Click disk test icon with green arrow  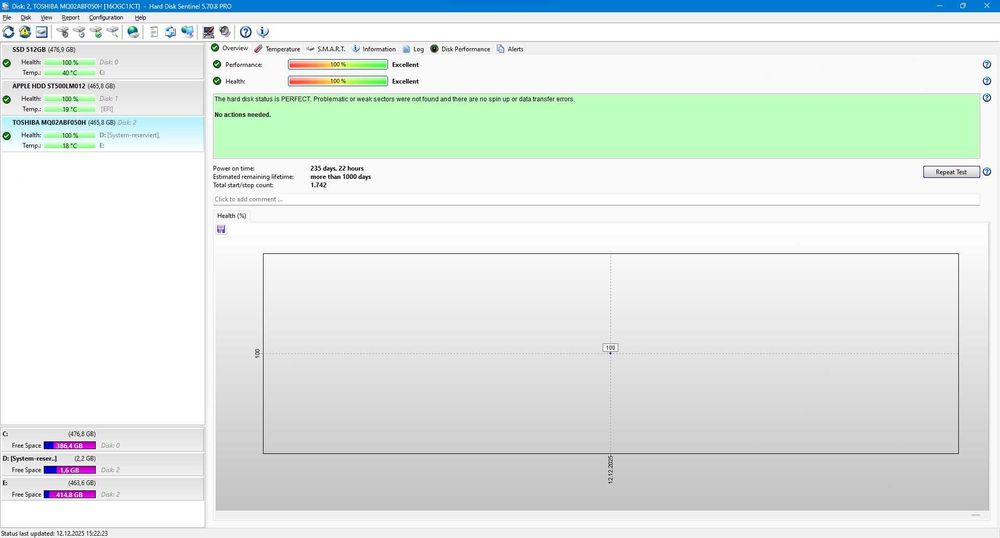pyautogui.click(x=96, y=32)
